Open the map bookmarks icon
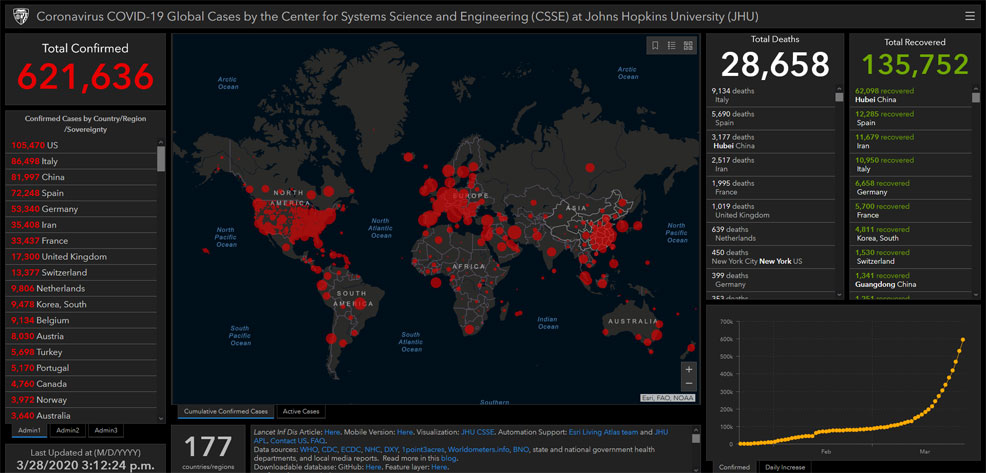Screen dimensions: 986x473 (655, 45)
